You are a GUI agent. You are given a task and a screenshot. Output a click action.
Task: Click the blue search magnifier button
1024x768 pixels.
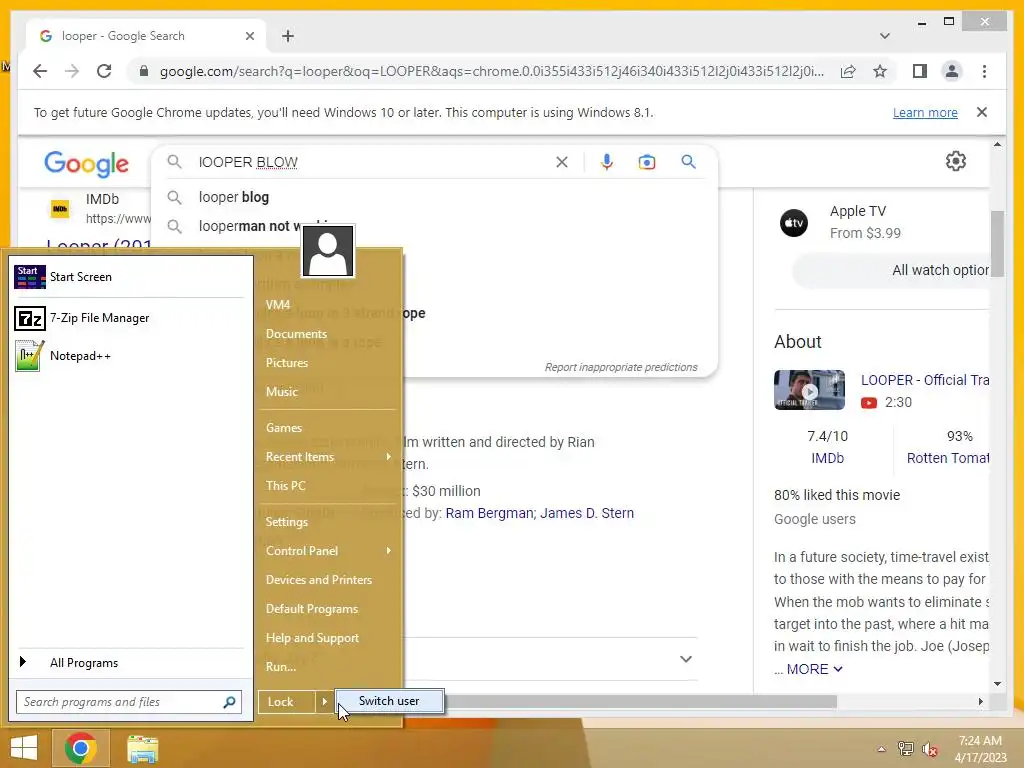(x=688, y=161)
